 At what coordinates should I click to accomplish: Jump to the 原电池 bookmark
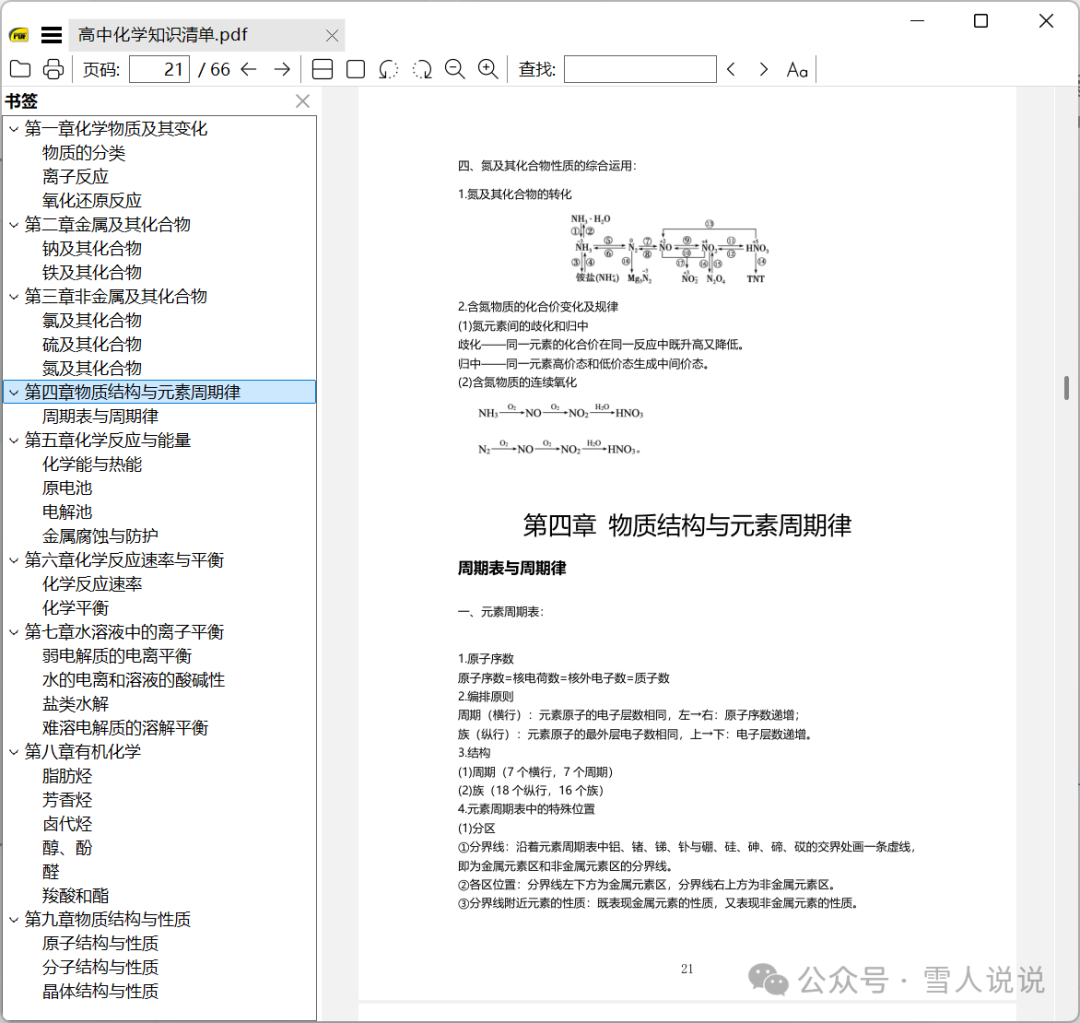[67, 487]
